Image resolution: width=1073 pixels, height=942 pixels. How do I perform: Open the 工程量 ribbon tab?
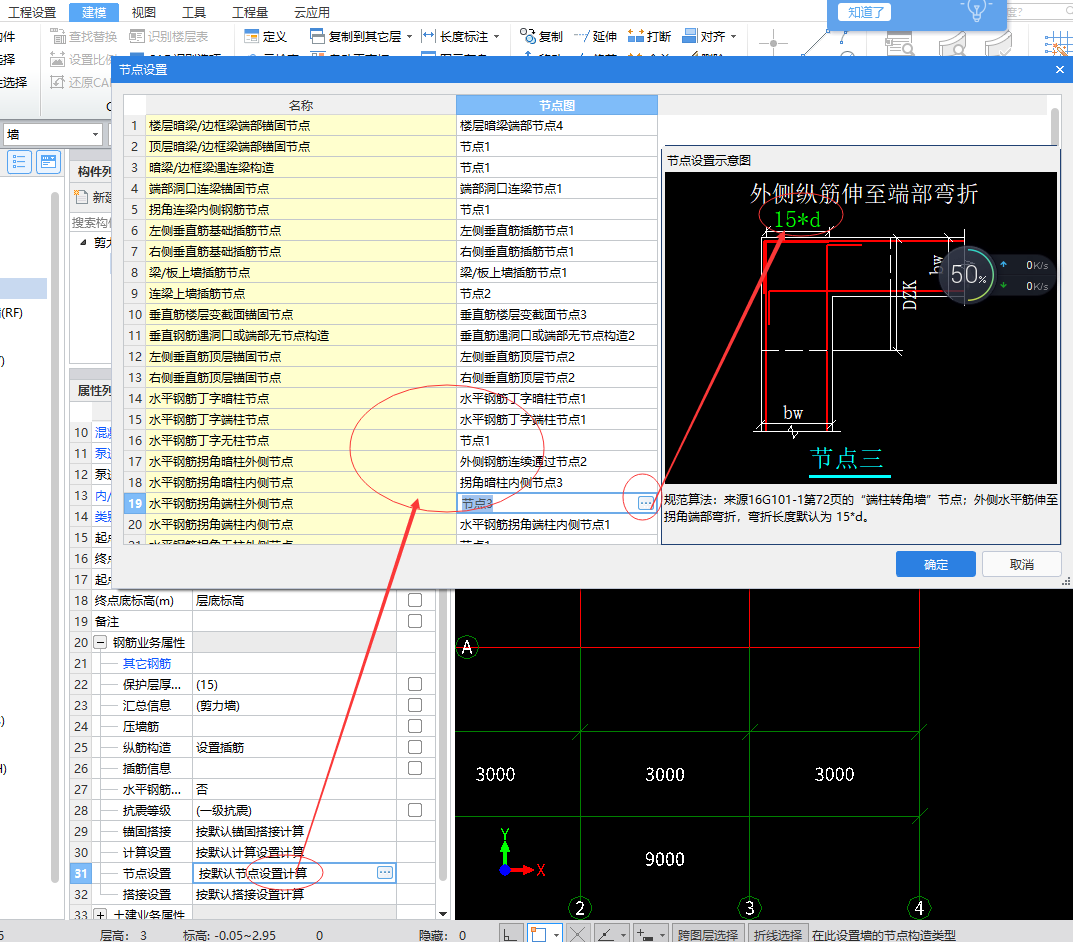tap(249, 12)
